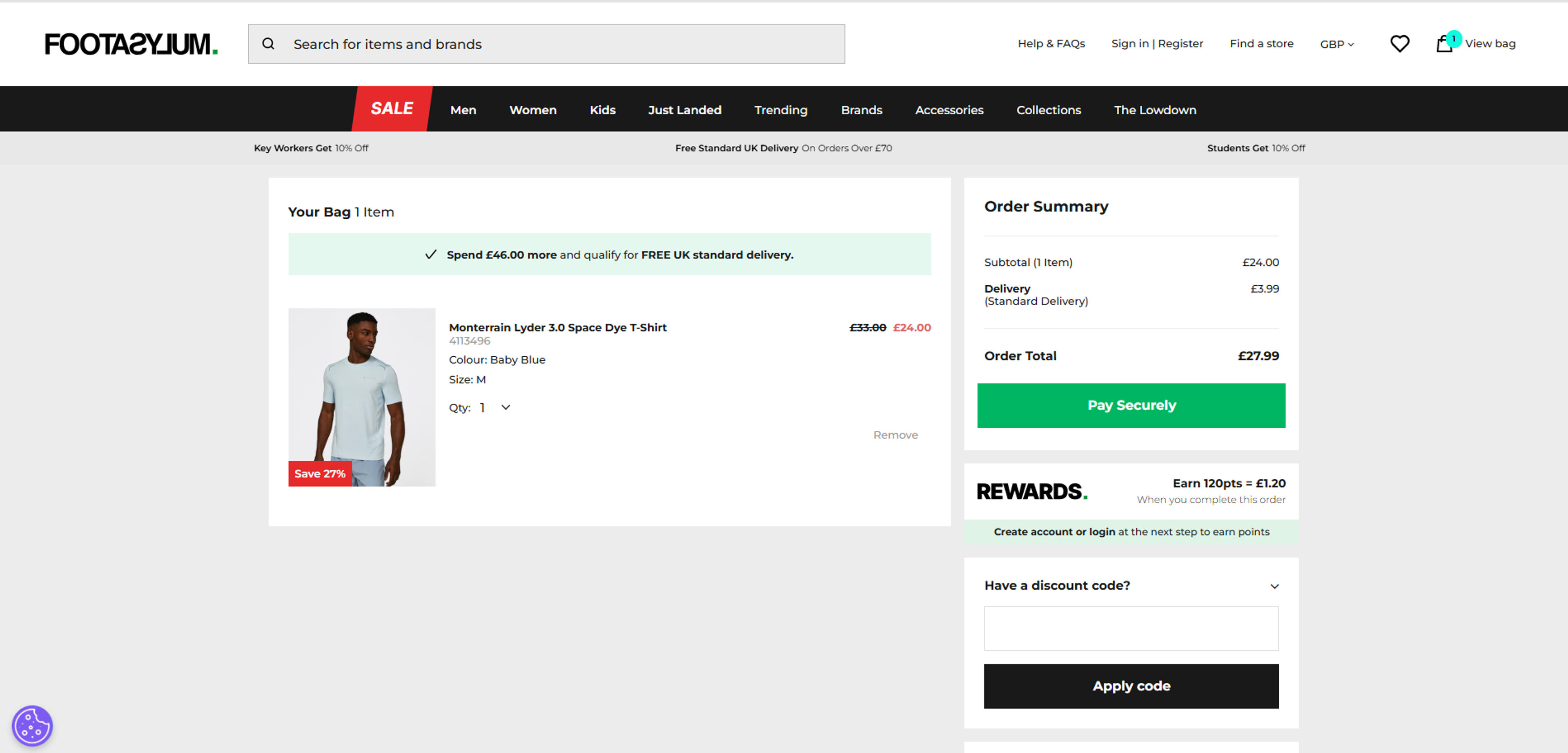Open the wishlist heart icon

[x=1399, y=44]
